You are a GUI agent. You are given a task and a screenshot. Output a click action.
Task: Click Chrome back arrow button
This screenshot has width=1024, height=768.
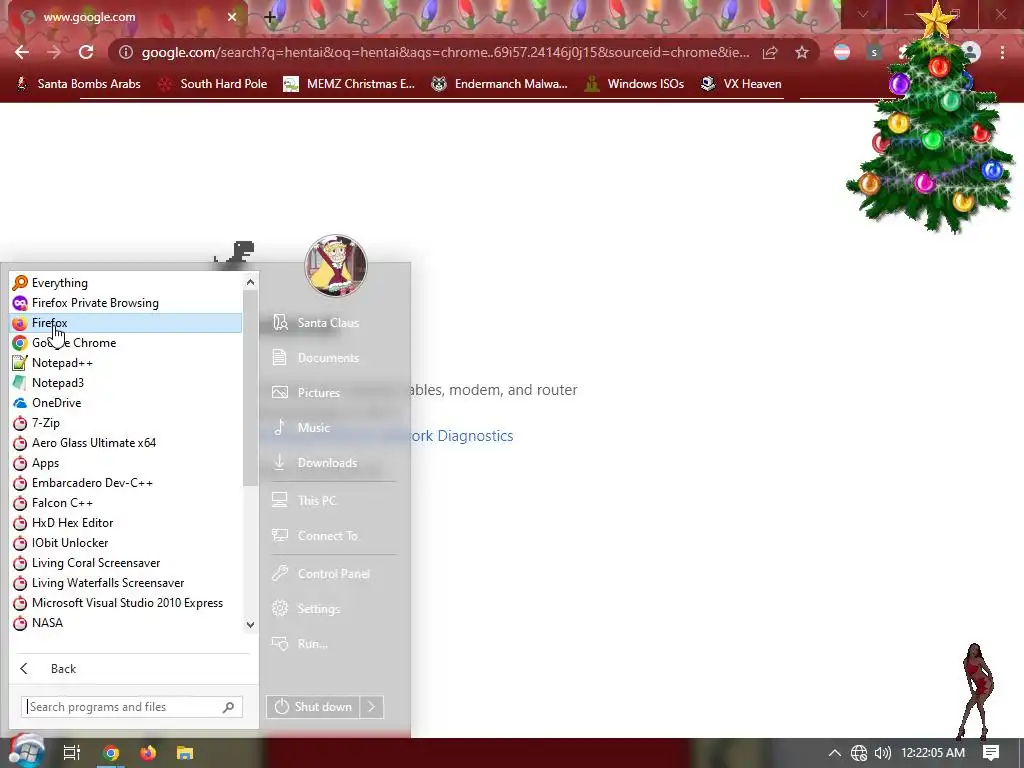pos(22,52)
